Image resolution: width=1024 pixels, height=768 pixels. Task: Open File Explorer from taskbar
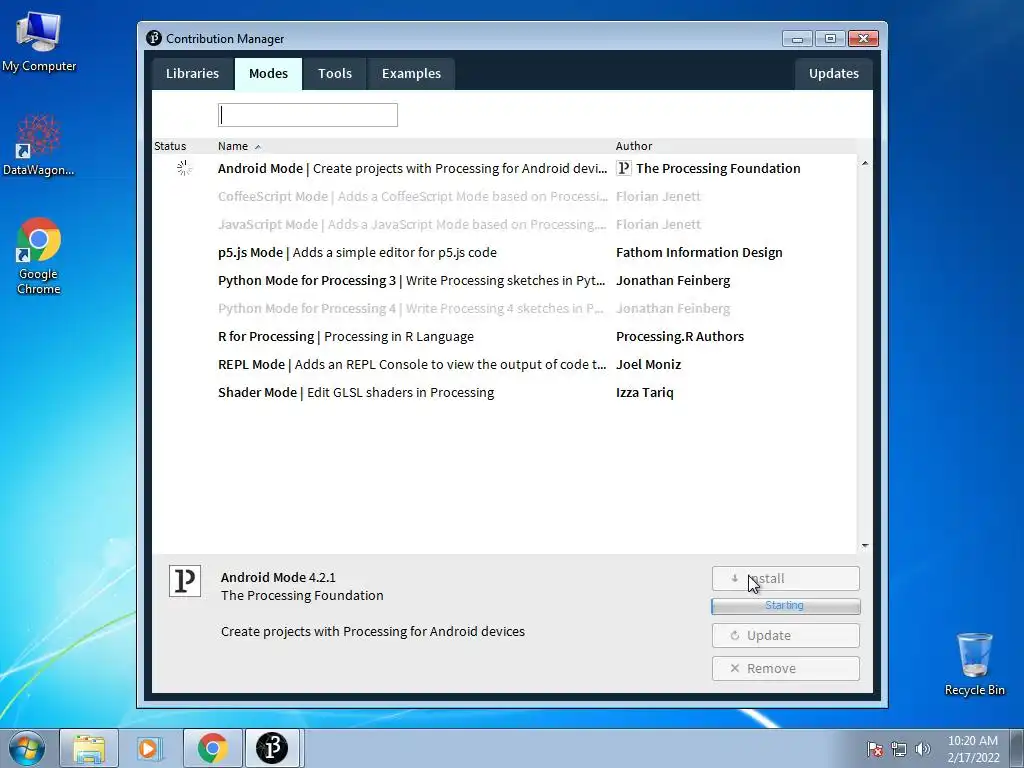coord(89,748)
